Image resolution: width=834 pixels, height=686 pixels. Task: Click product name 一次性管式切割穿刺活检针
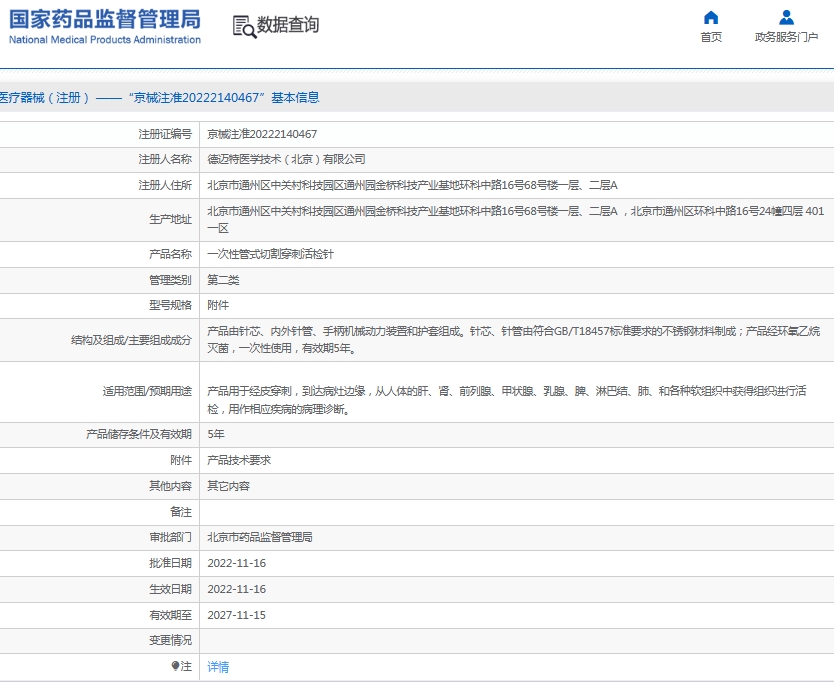270,254
